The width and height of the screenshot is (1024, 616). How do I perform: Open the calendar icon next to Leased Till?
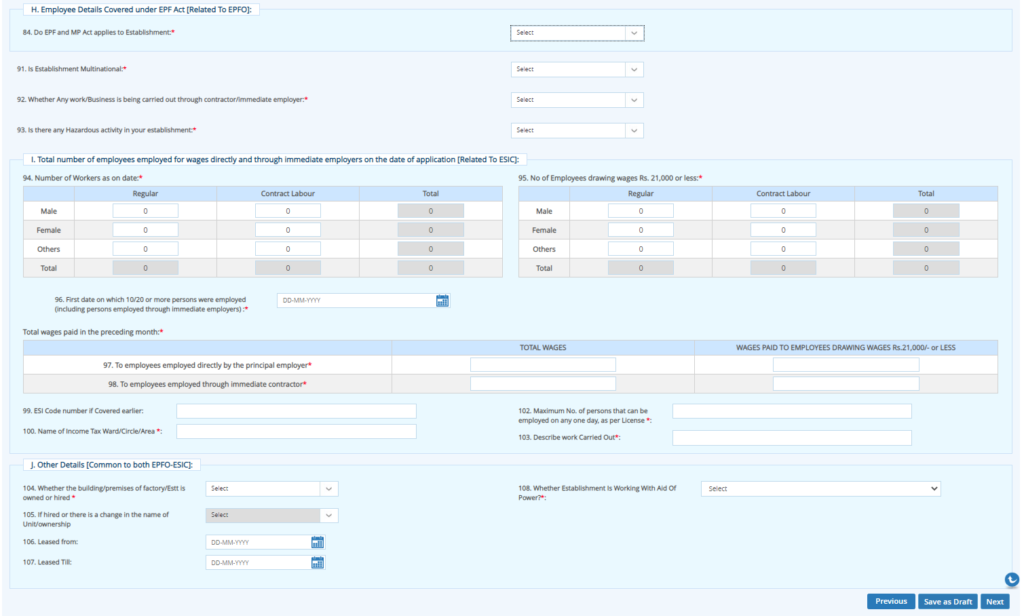317,562
